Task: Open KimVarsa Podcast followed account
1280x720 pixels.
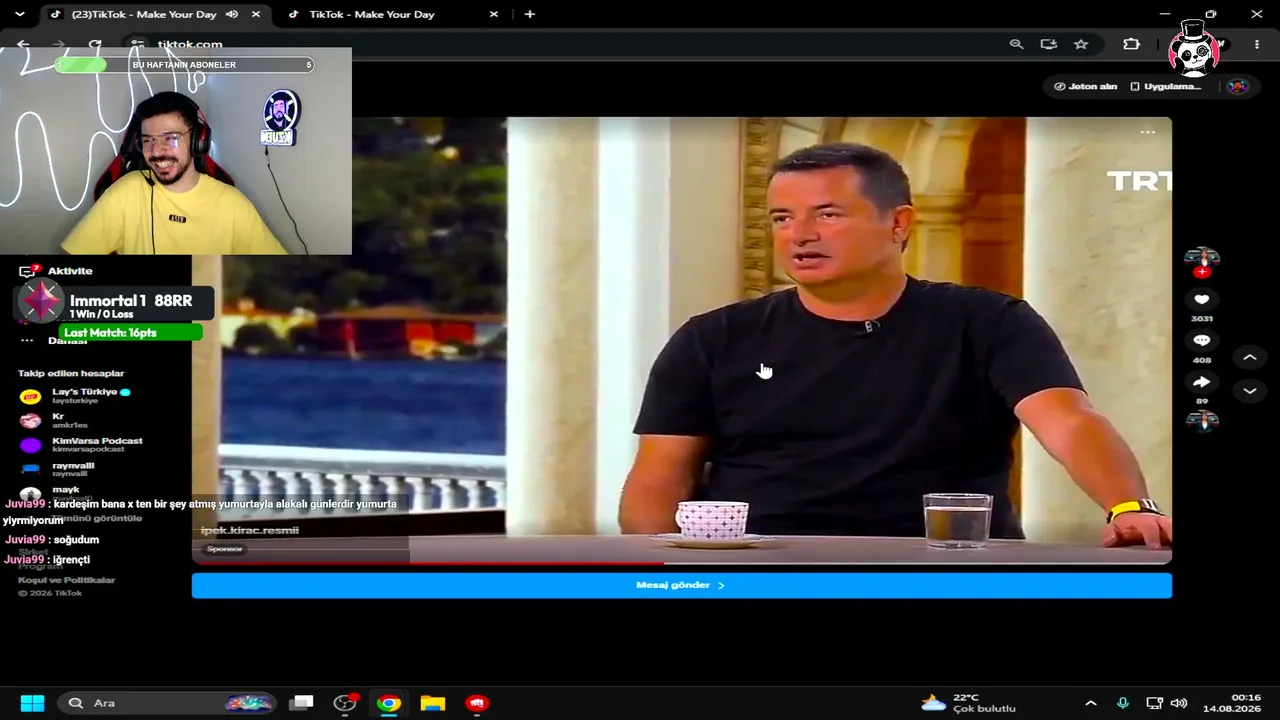Action: tap(80, 444)
